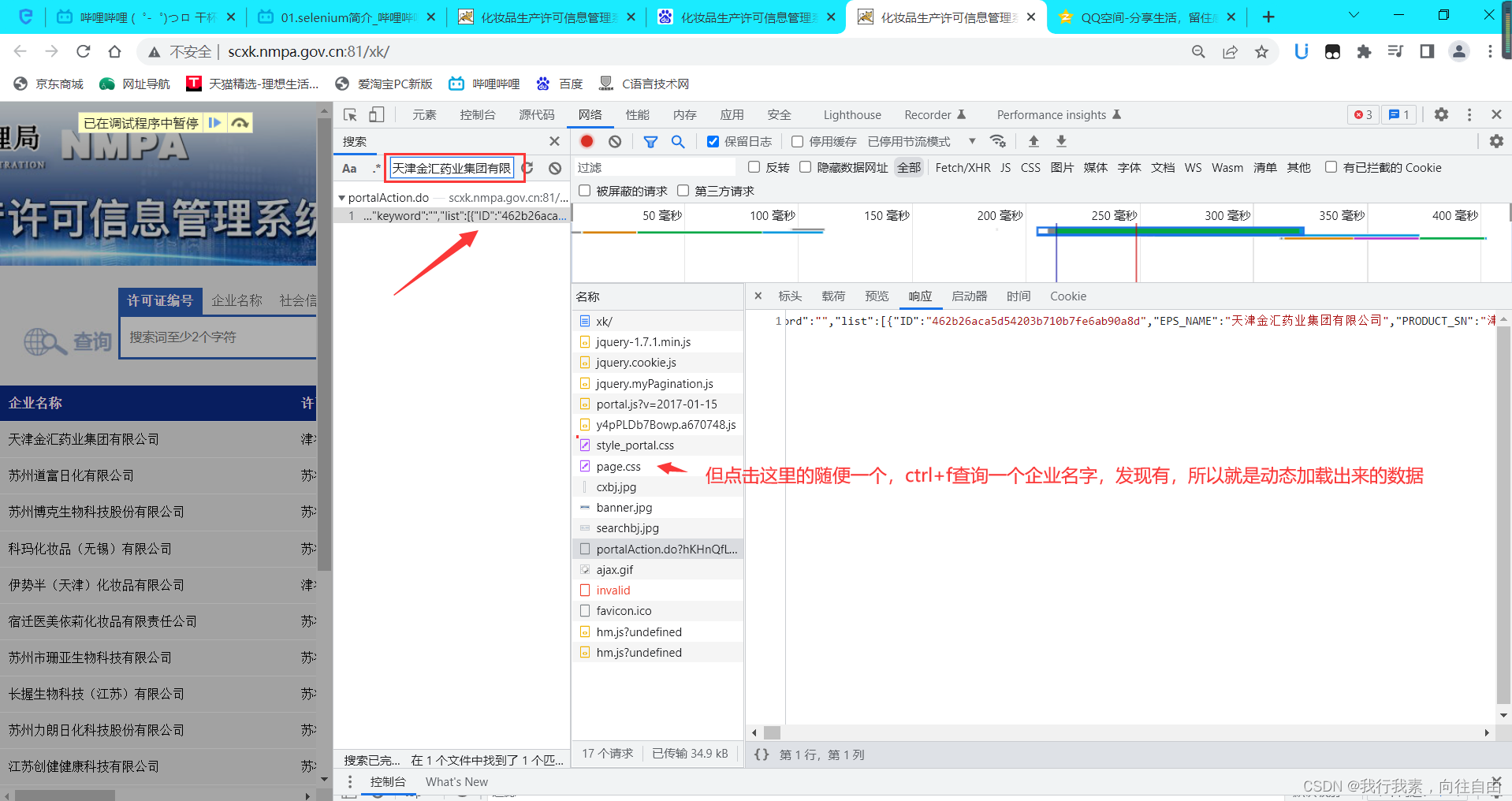Clear search results circle icon
The image size is (1512, 801).
click(555, 168)
